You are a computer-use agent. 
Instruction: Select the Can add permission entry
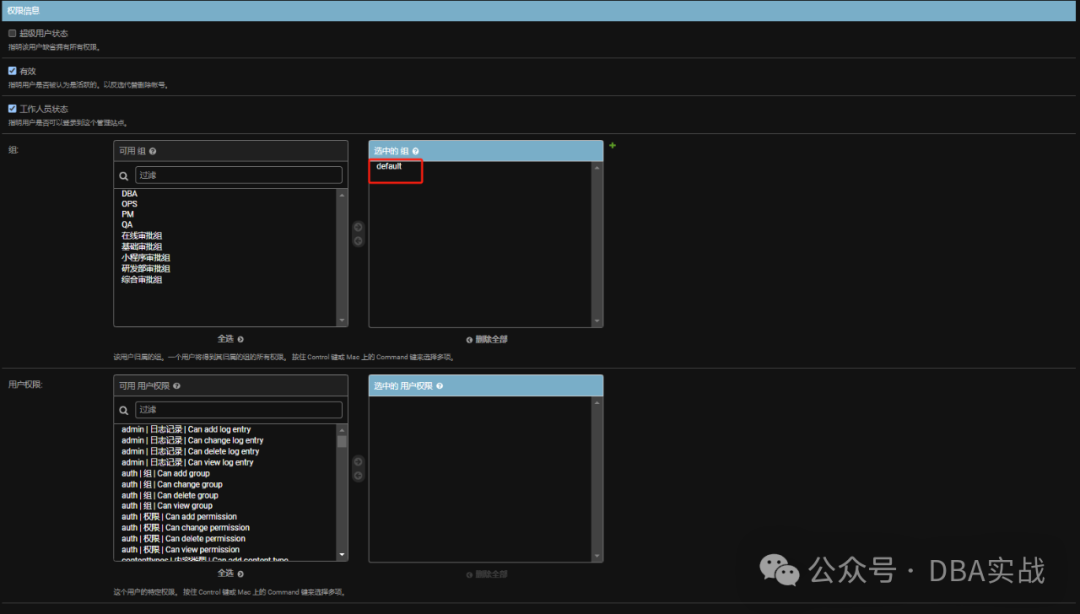point(179,517)
